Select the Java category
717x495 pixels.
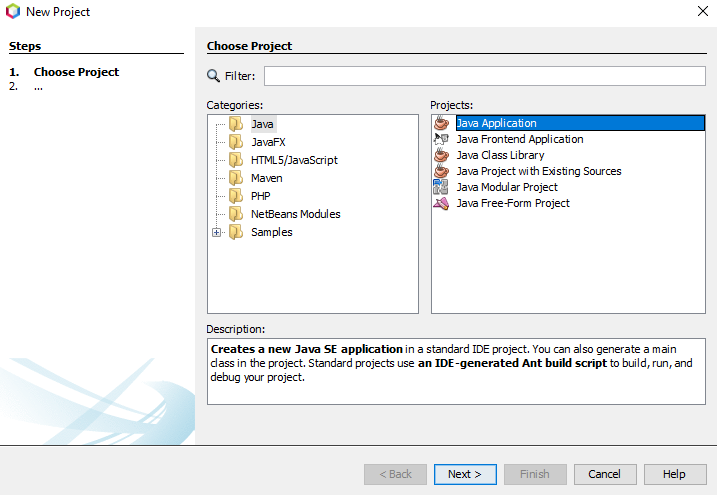[262, 124]
